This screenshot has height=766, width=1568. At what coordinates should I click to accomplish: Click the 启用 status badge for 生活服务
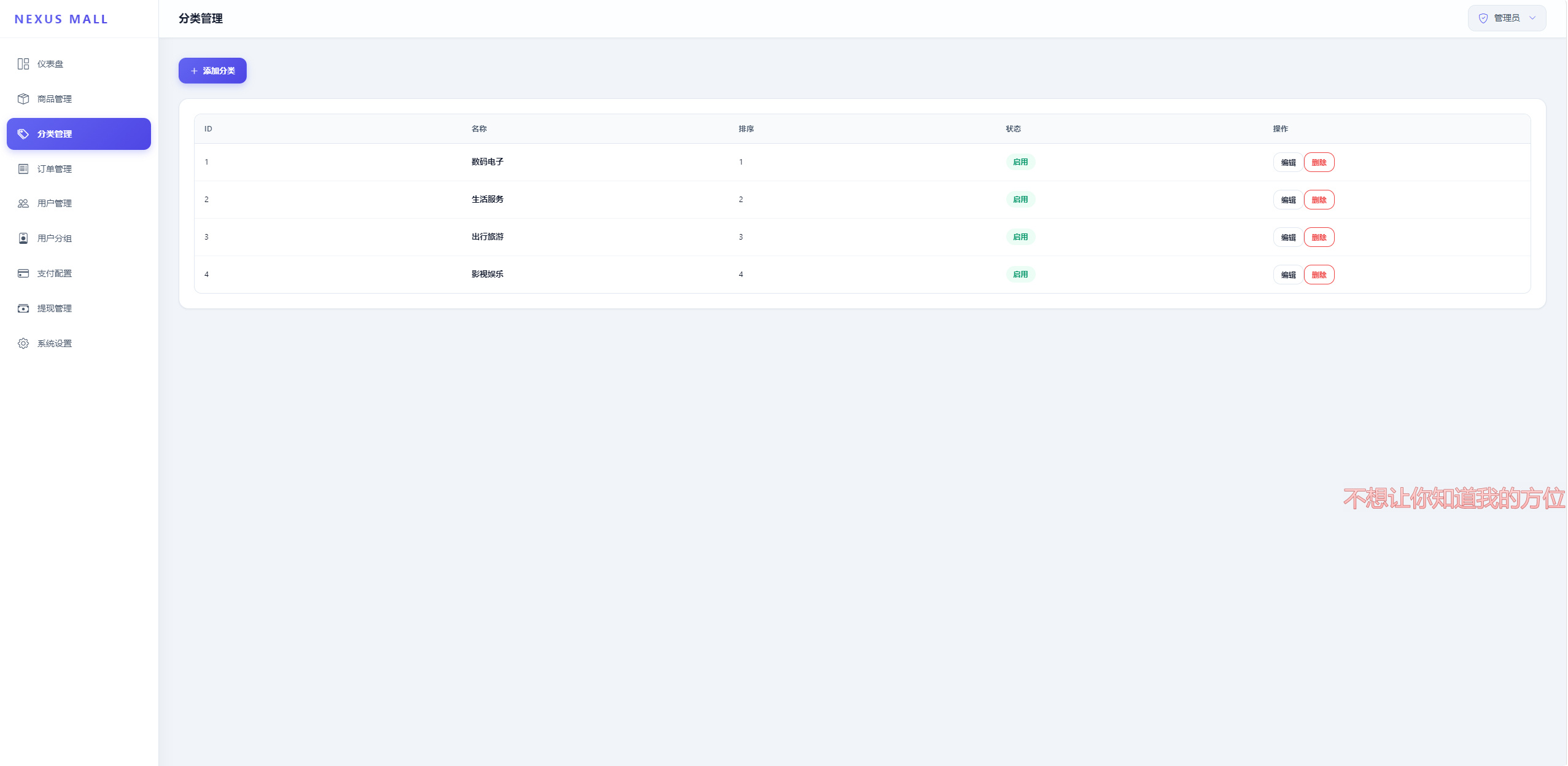pyautogui.click(x=1020, y=200)
